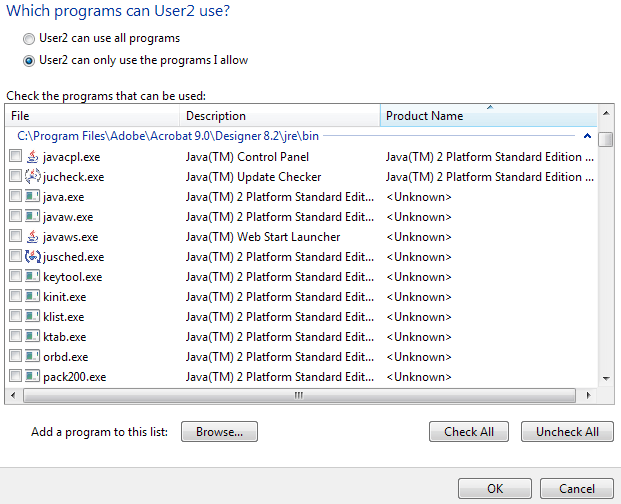This screenshot has height=504, width=621.
Task: Select the ktab.exe file name
Action: pyautogui.click(x=65, y=337)
